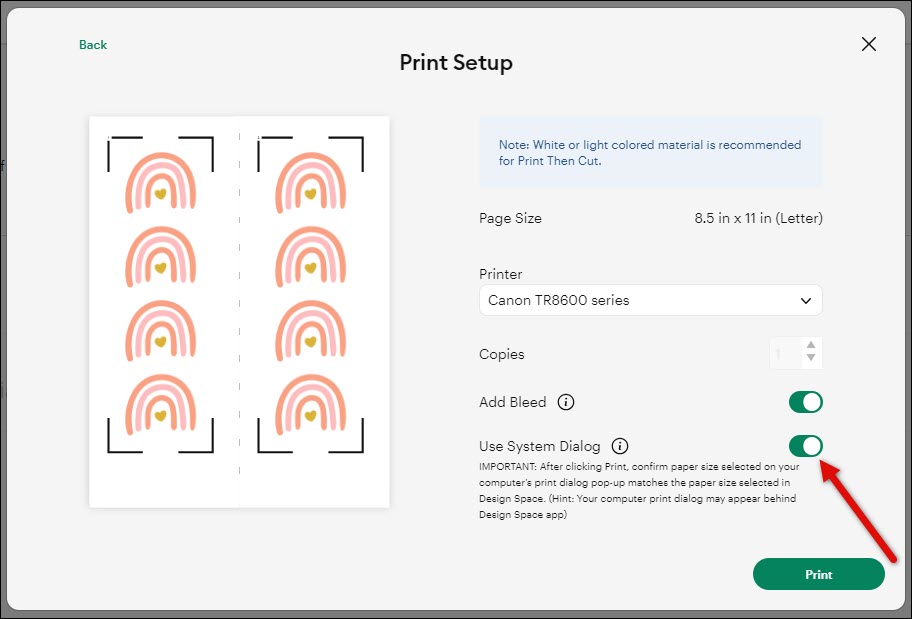Image resolution: width=912 pixels, height=619 pixels.
Task: Select the top-left rainbow in the preview
Action: [160, 182]
